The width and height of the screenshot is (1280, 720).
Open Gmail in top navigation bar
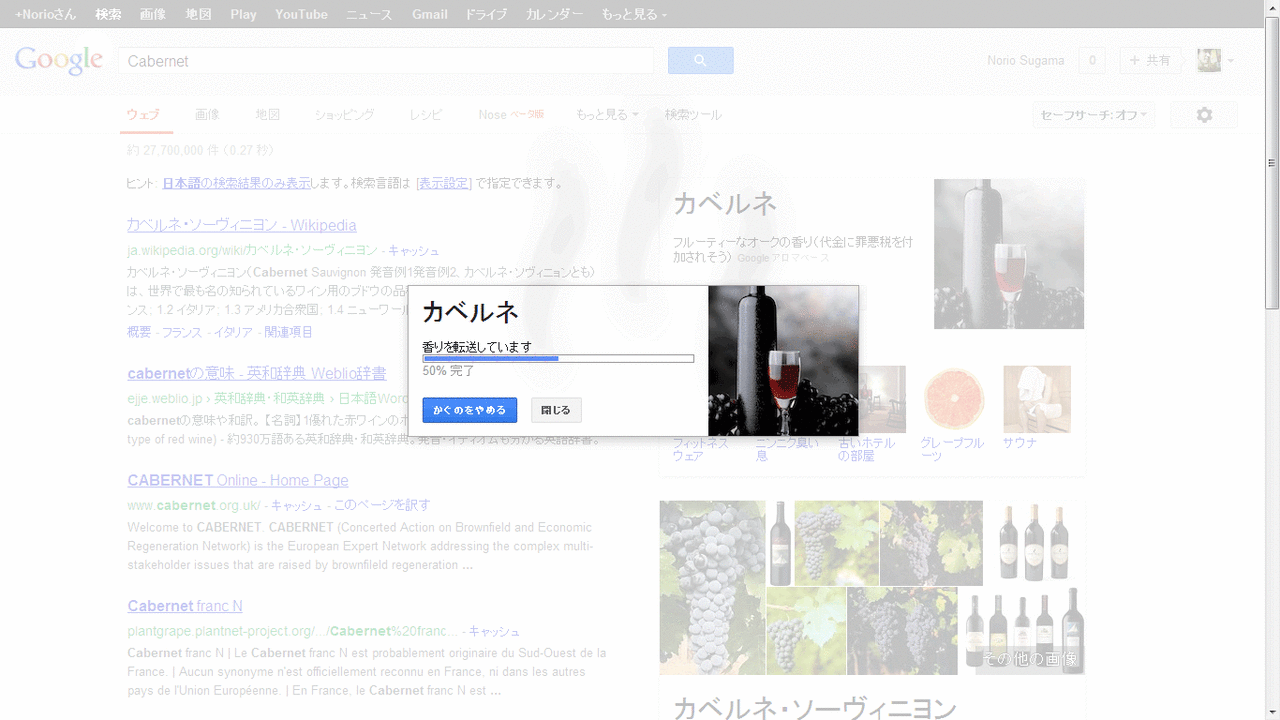point(429,14)
